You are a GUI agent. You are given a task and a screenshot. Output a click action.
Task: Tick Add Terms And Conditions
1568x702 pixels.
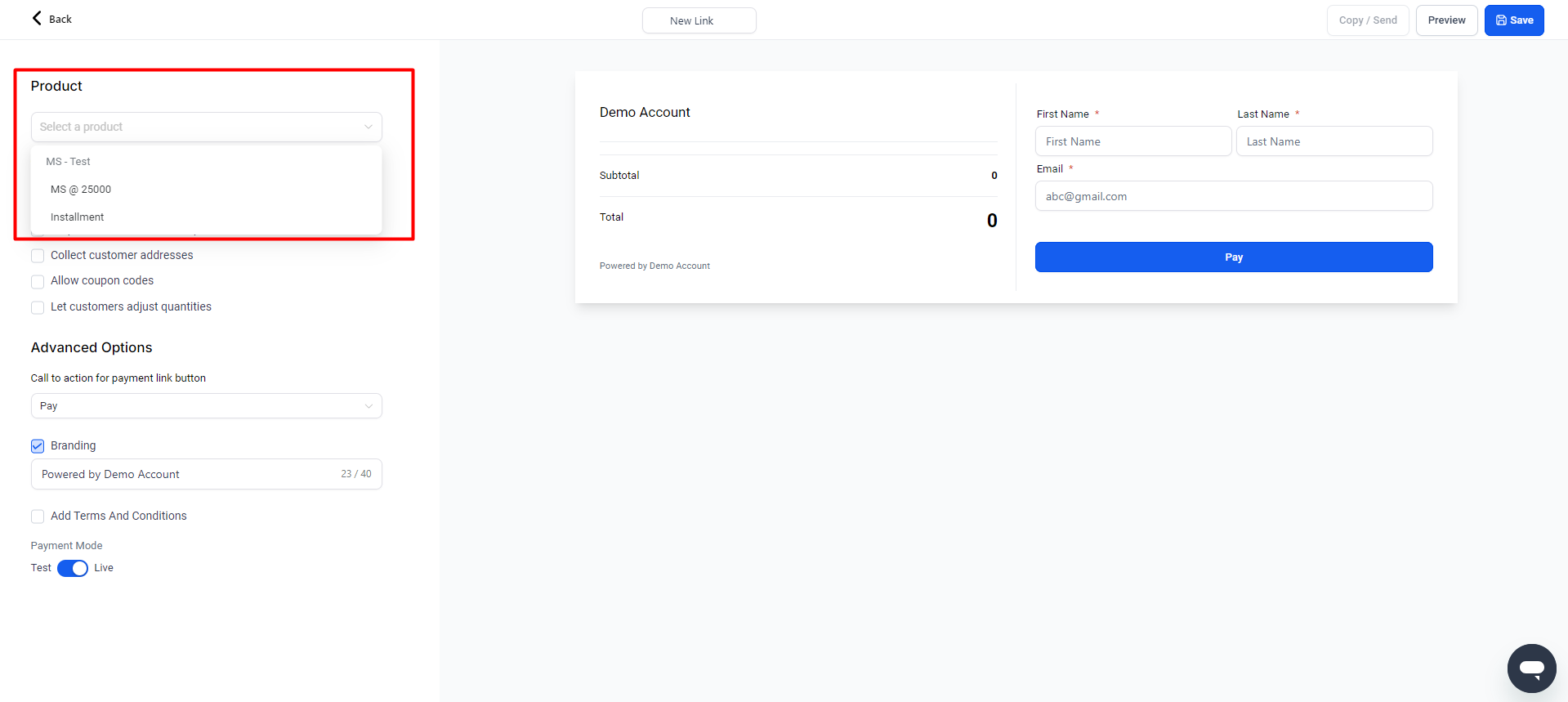[x=38, y=516]
